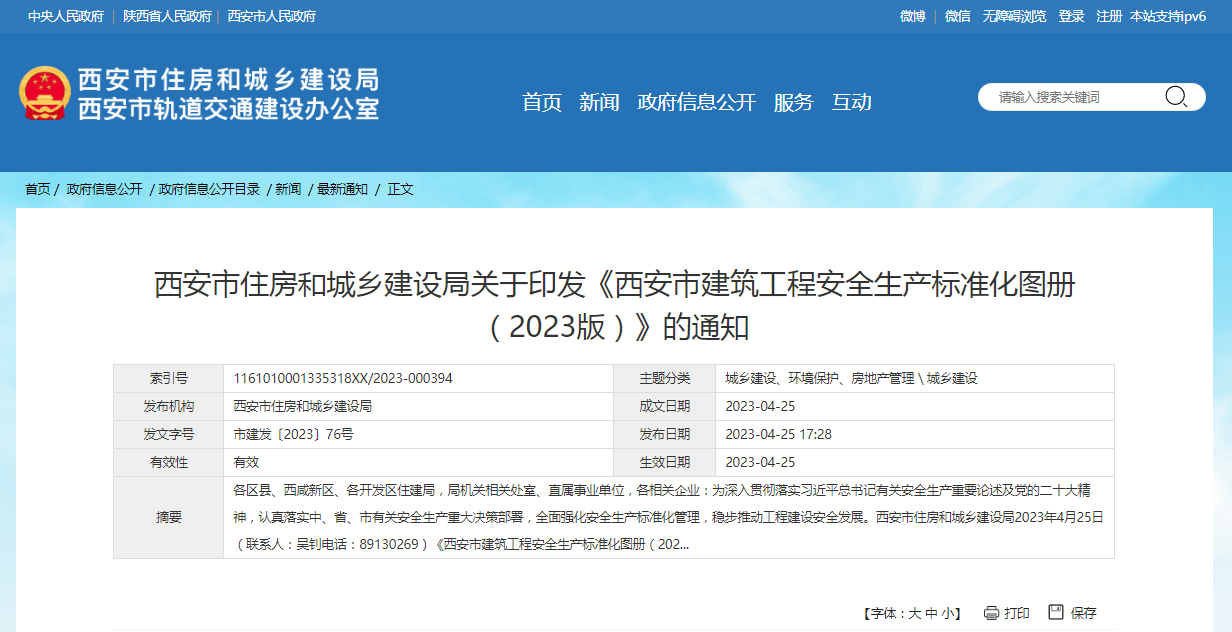The width and height of the screenshot is (1232, 632).
Task: Open the 首页 navigation menu item
Action: click(x=542, y=102)
